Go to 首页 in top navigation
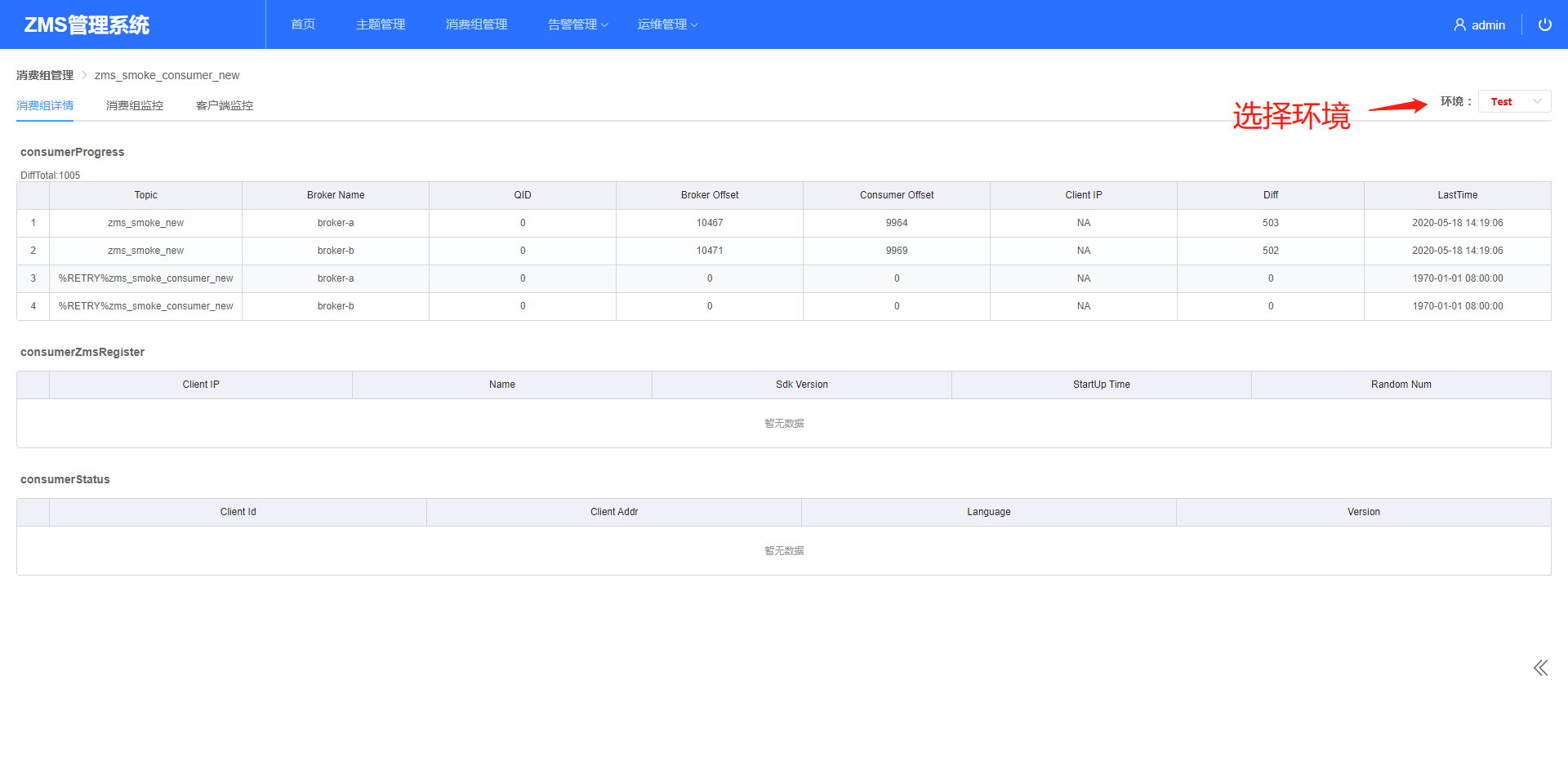Screen dimensions: 1568x765 [x=303, y=24]
